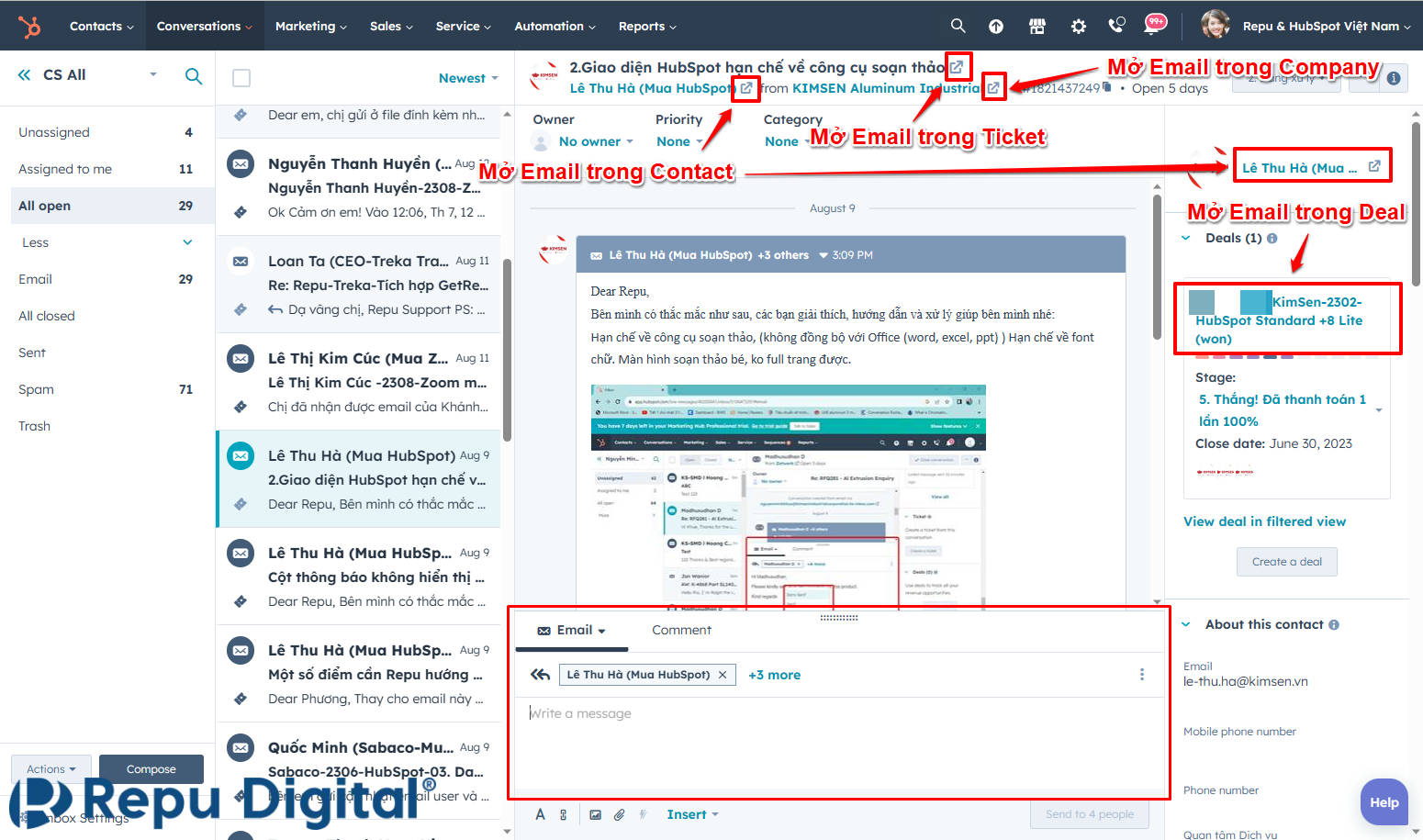Click the Create a deal button

pos(1287,562)
